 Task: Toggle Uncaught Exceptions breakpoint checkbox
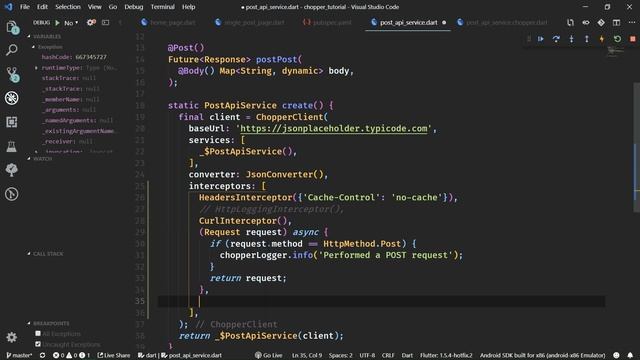pyautogui.click(x=38, y=344)
